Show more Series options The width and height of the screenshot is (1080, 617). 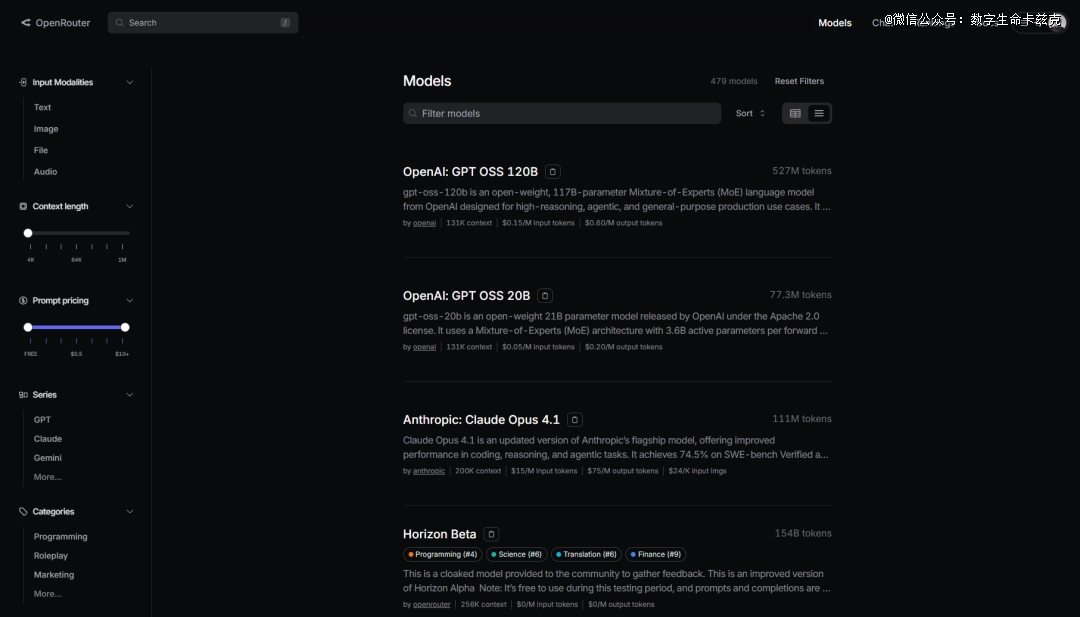pos(48,477)
